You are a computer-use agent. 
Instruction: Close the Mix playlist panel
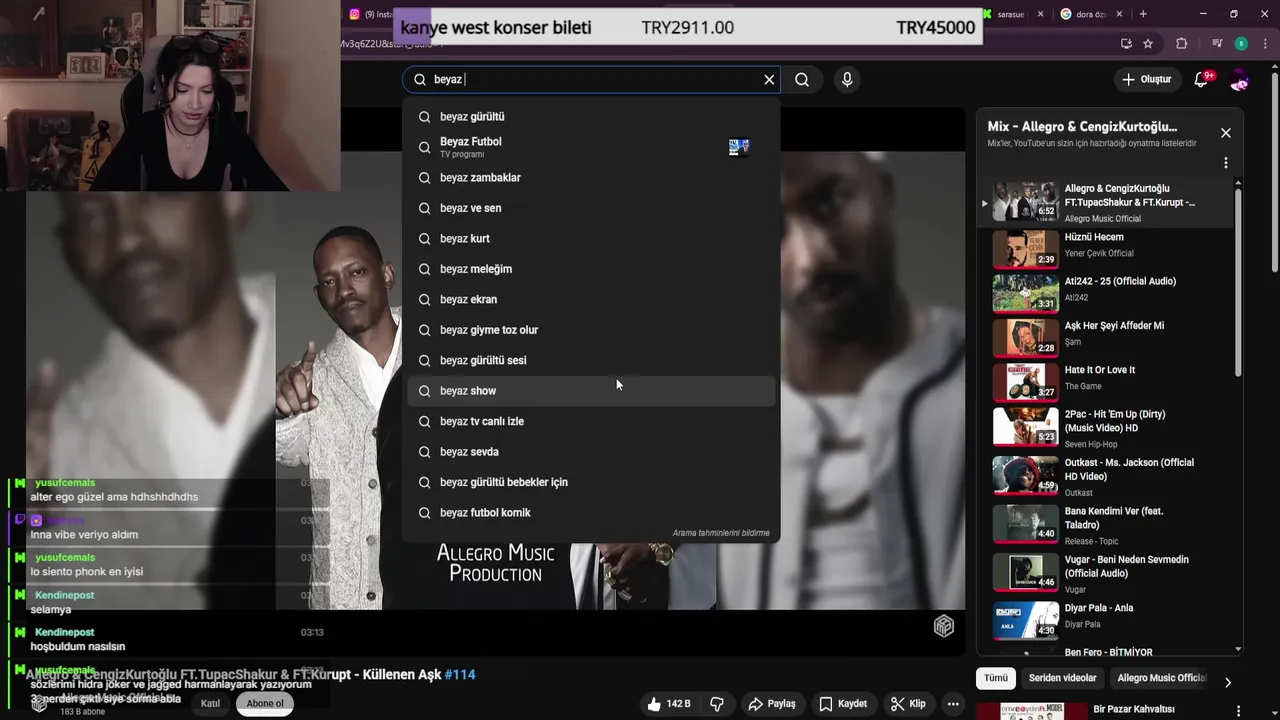click(x=1225, y=133)
